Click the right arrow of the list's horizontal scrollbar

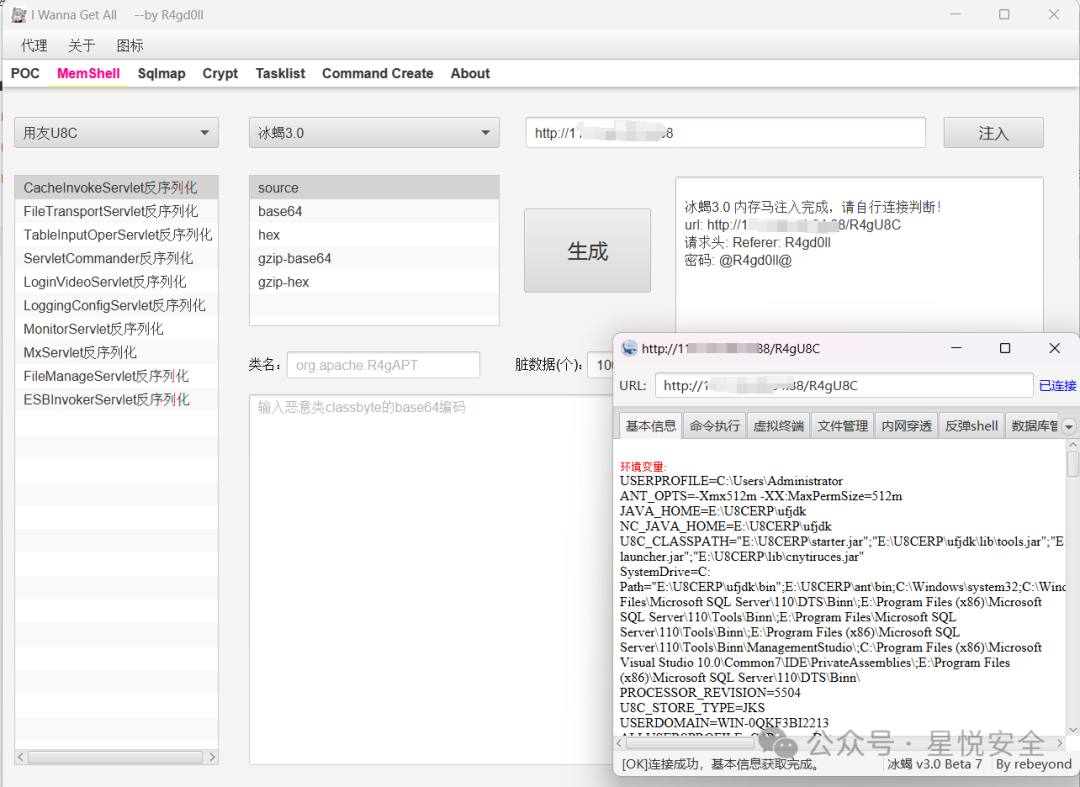(x=212, y=757)
